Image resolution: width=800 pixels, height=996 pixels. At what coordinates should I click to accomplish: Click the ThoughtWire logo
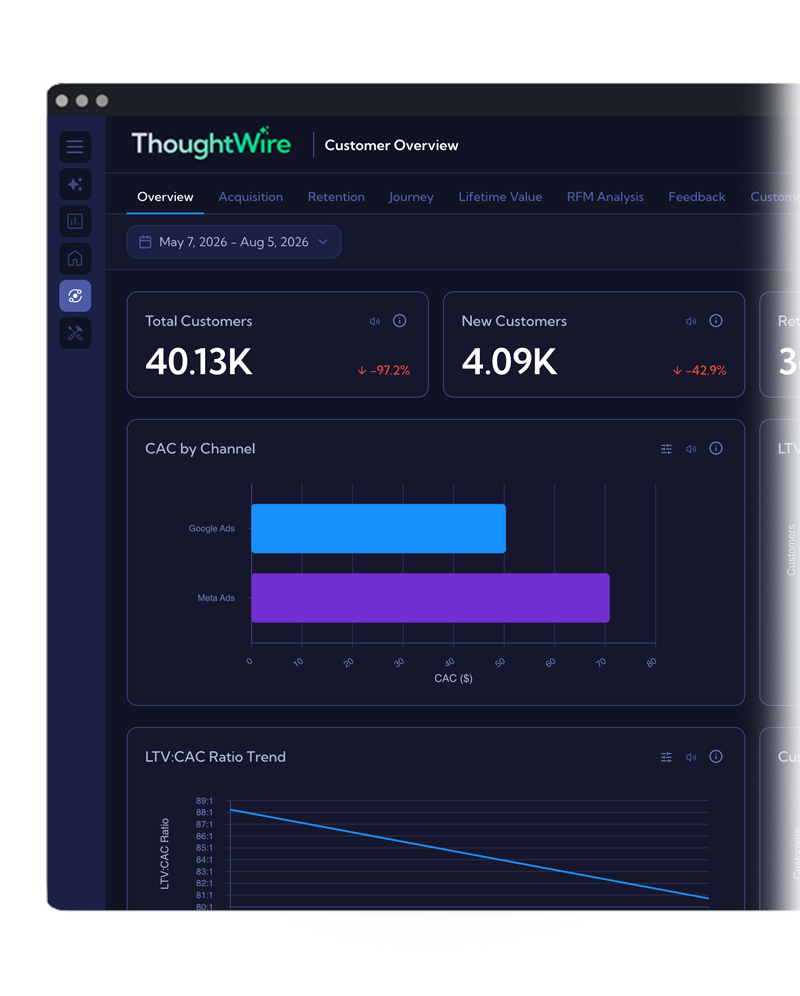pos(211,144)
